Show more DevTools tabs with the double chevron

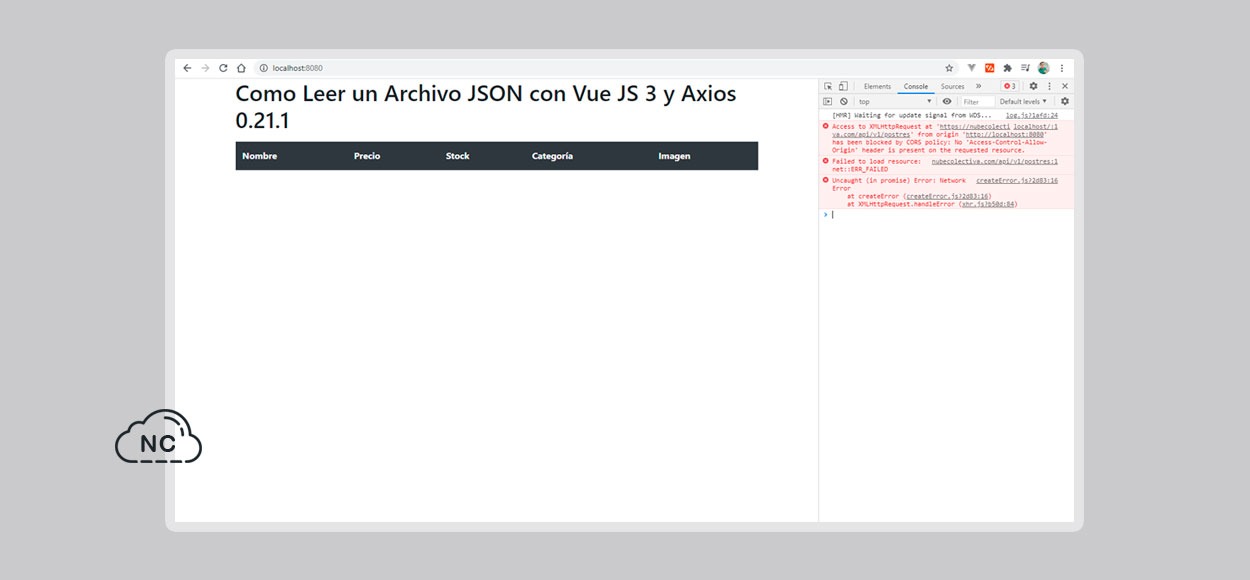click(x=978, y=86)
